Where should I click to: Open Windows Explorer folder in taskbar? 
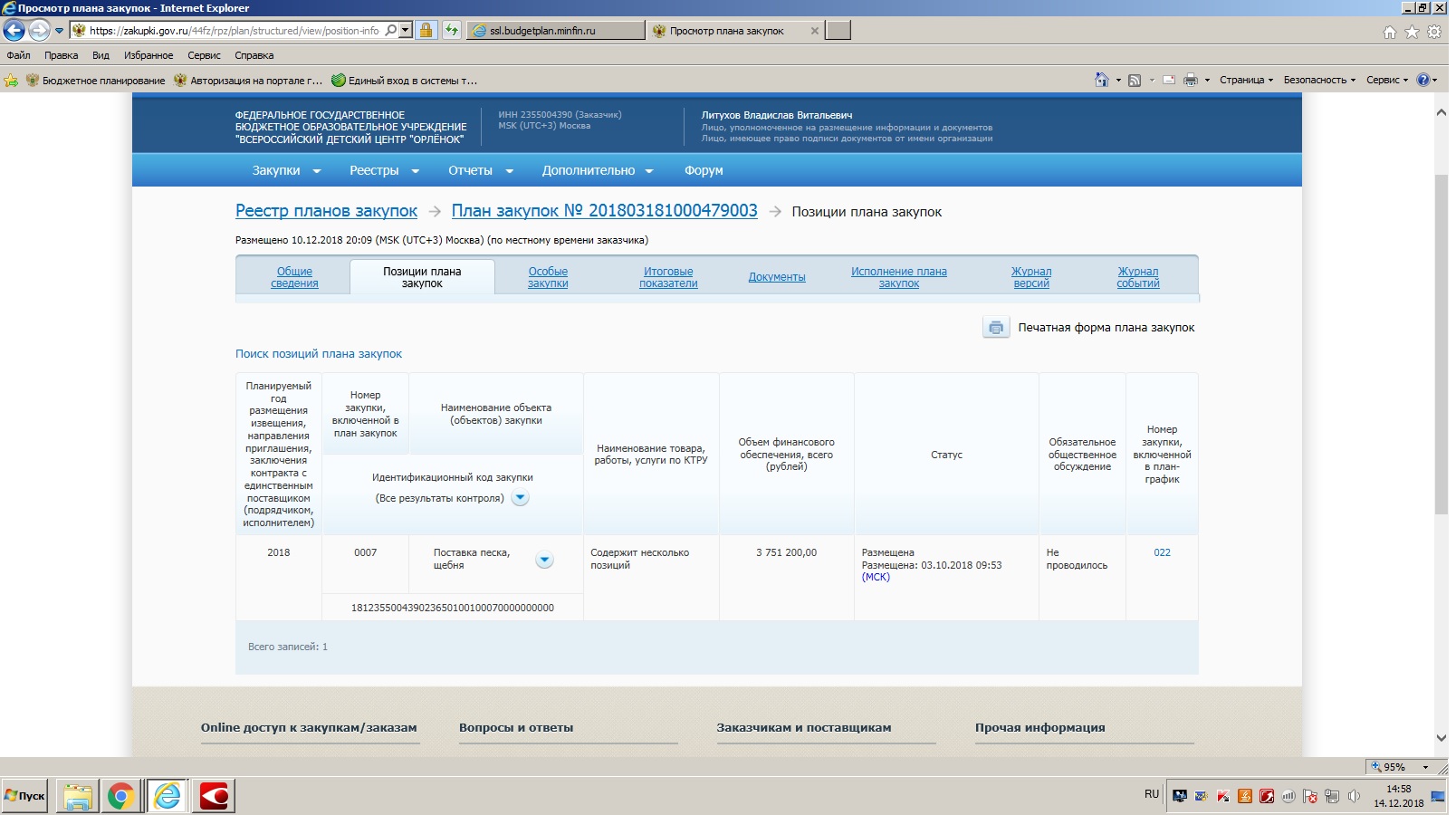tap(78, 796)
